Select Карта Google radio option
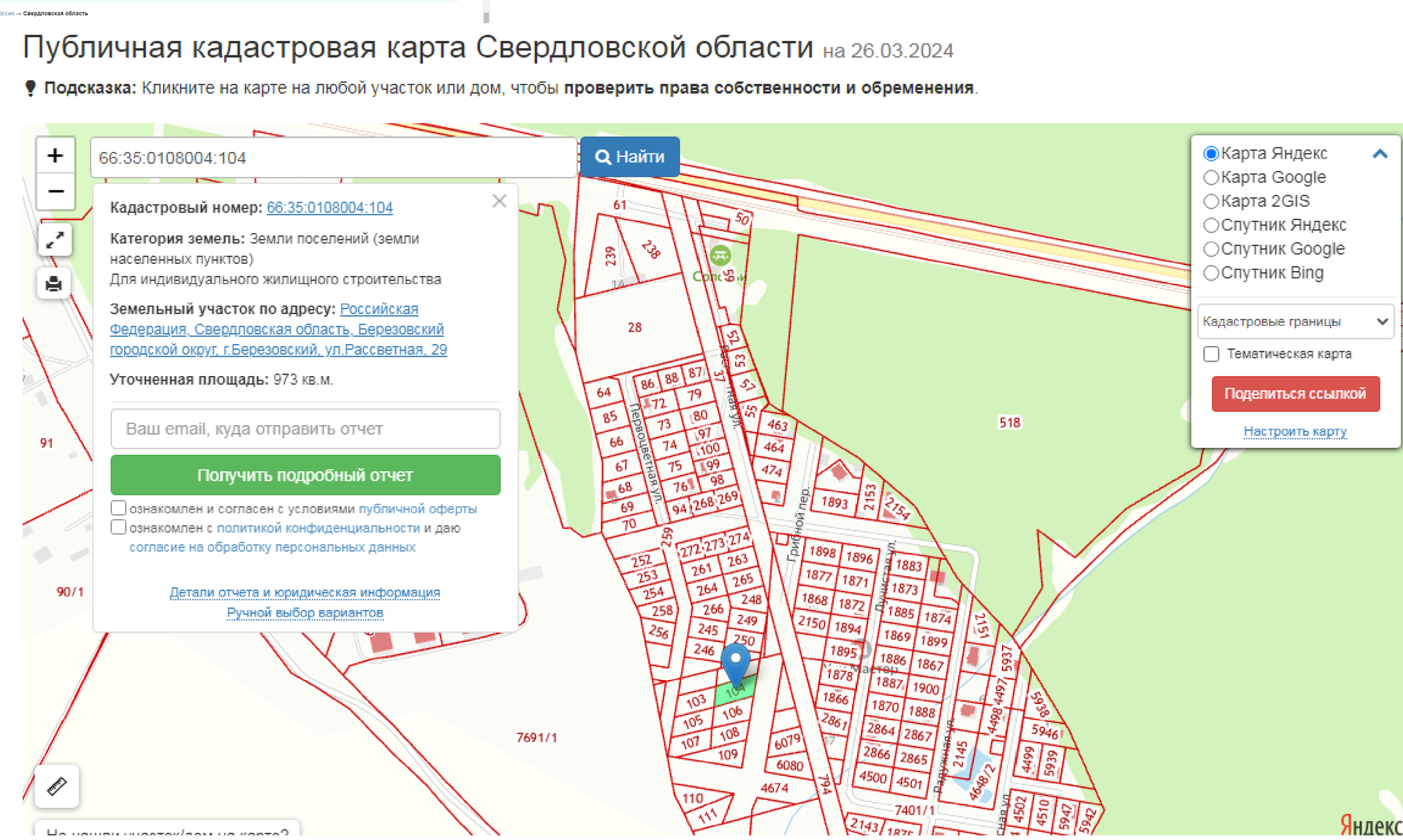Screen dimensions: 1403x840 [x=1211, y=177]
